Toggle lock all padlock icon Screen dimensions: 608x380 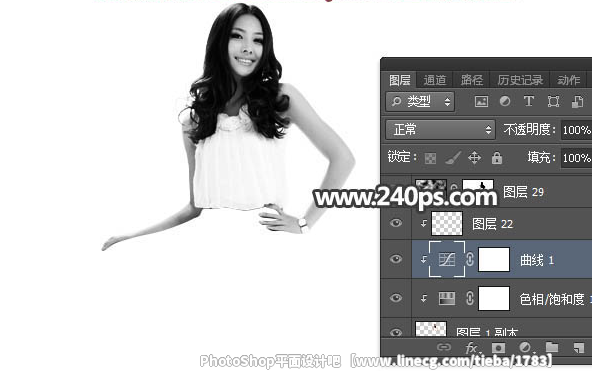[497, 158]
